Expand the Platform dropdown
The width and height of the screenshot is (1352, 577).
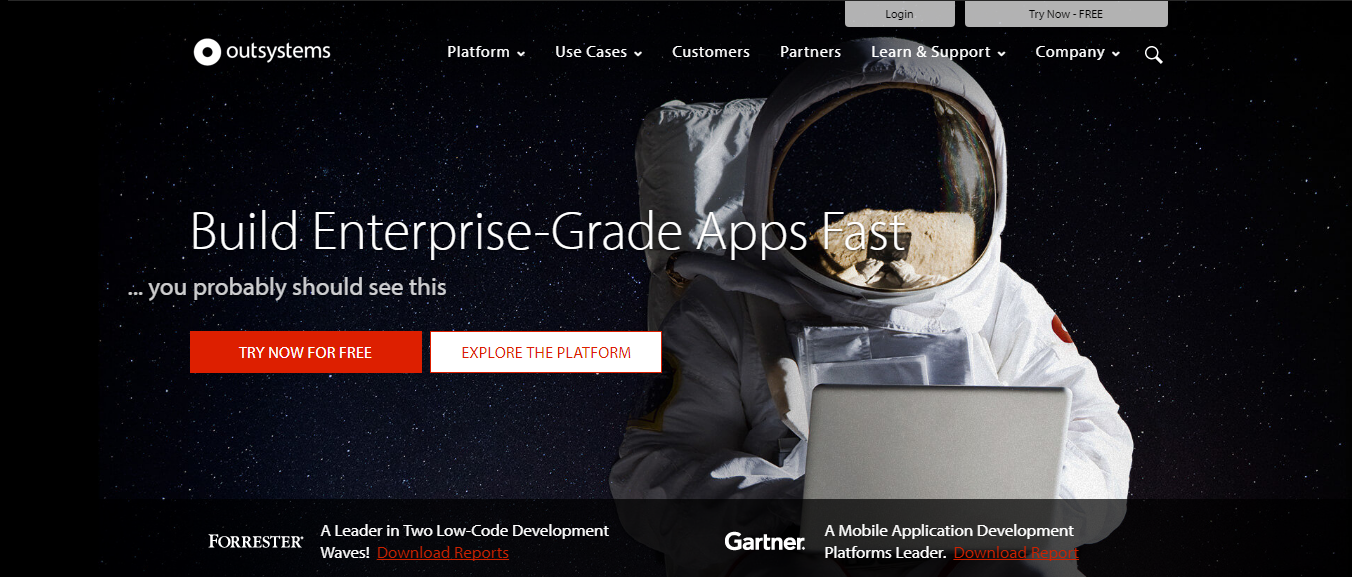[x=485, y=51]
